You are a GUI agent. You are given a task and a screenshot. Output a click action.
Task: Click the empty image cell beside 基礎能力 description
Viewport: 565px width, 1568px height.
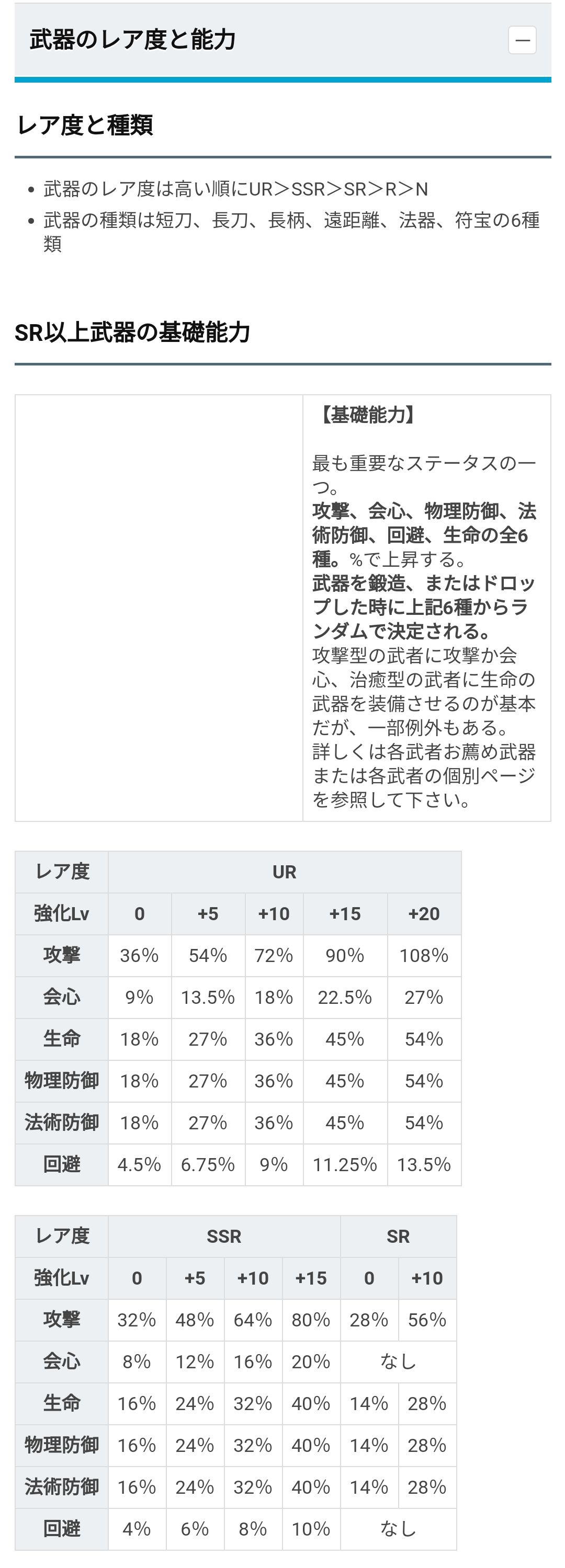[x=159, y=608]
